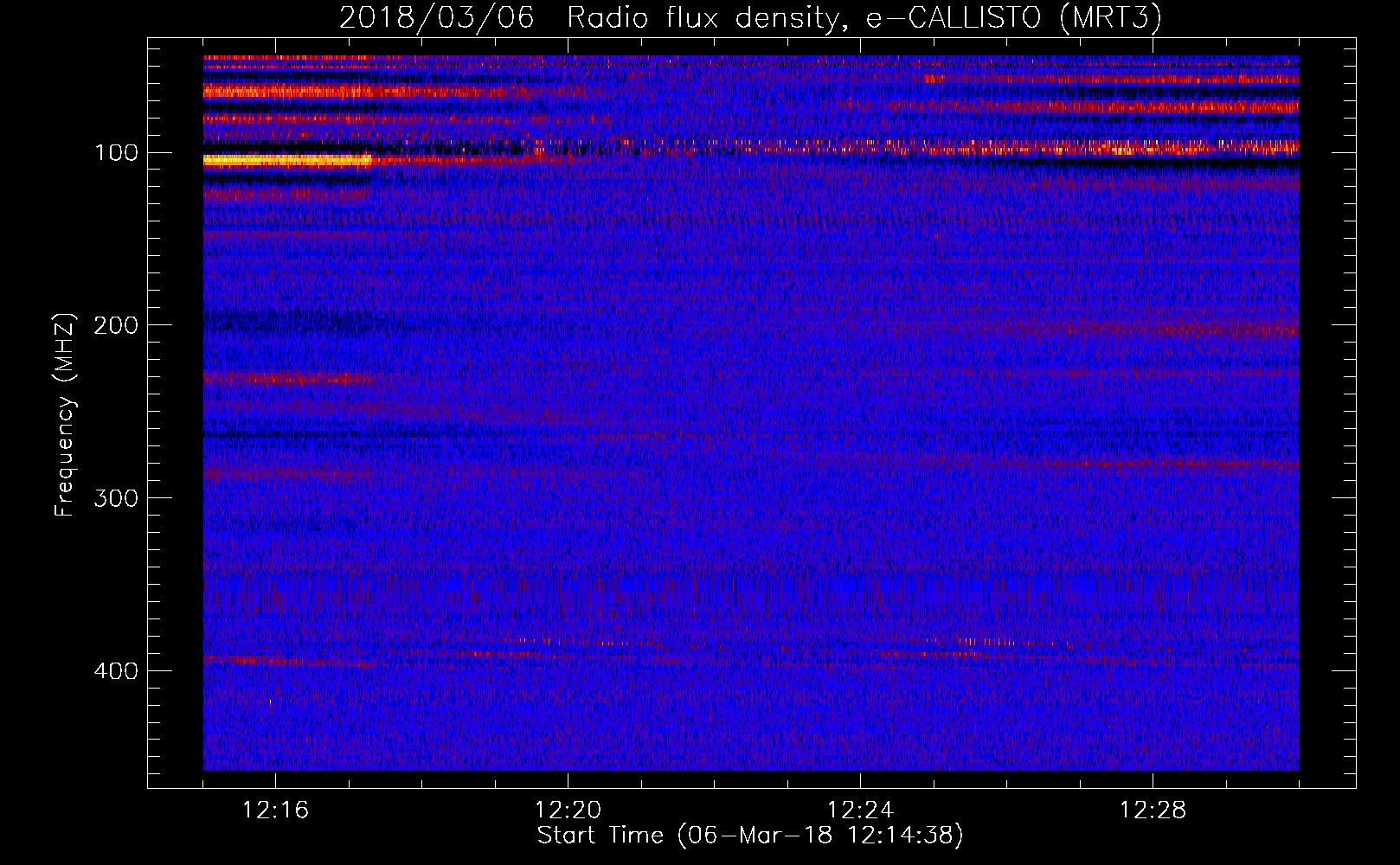Image resolution: width=1400 pixels, height=865 pixels.
Task: Click the bright yellow emission band near 100 MHz
Action: click(287, 160)
